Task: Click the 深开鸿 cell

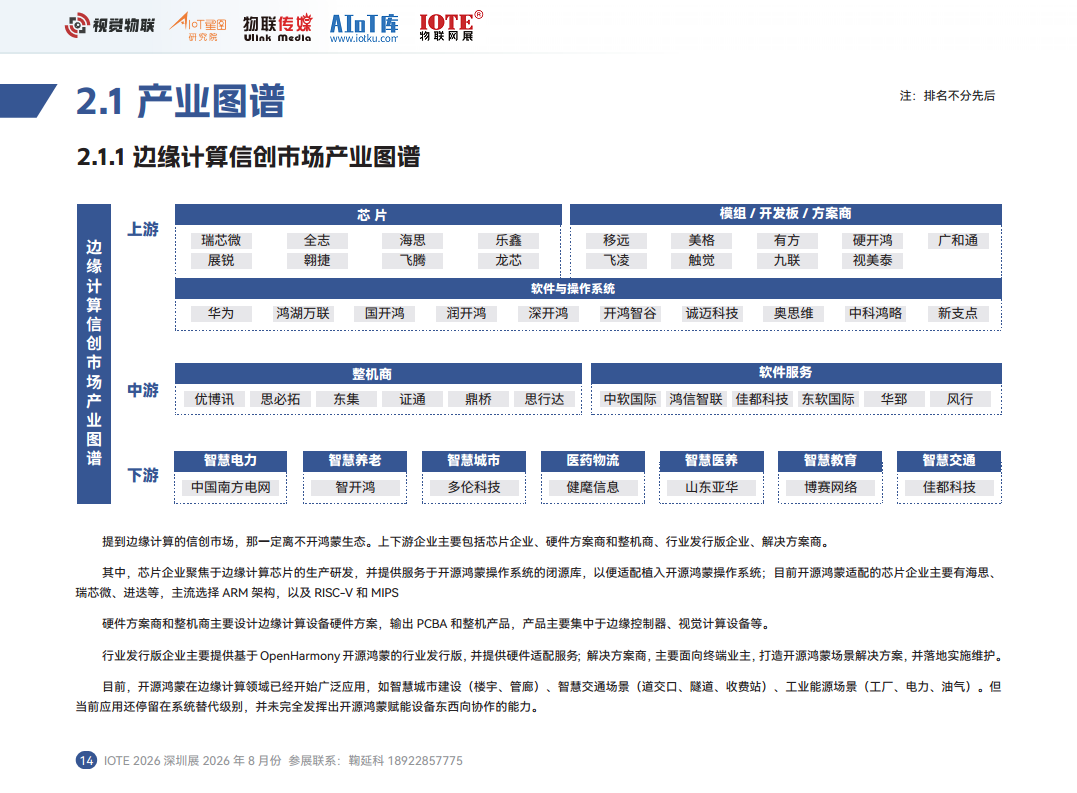Action: tap(548, 314)
